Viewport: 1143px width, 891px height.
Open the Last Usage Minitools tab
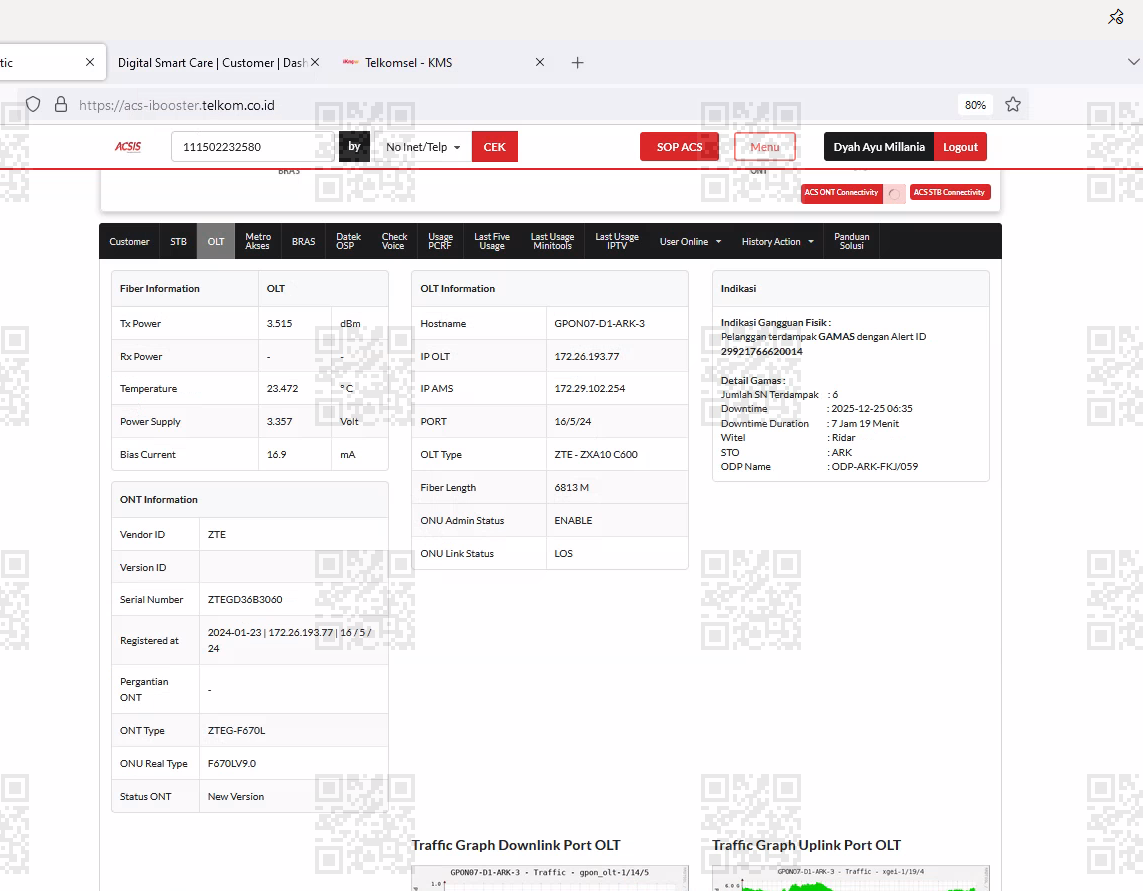pyautogui.click(x=552, y=241)
